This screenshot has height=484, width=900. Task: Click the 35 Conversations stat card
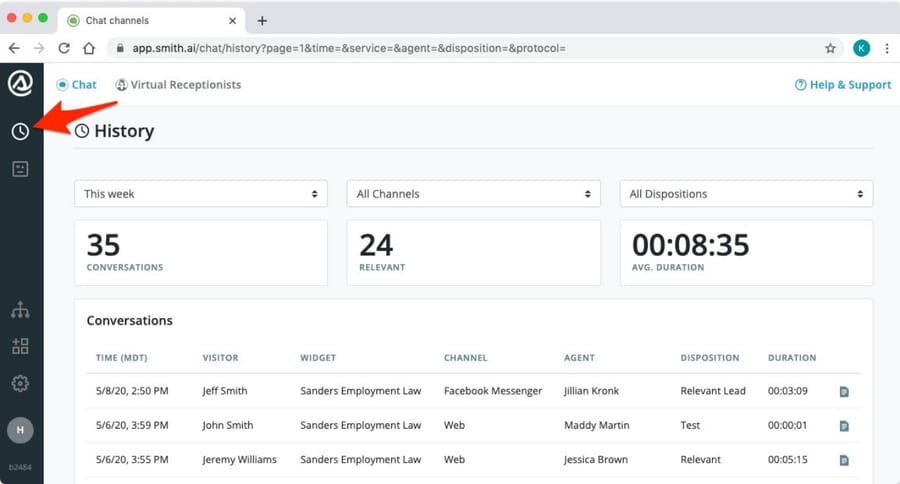201,253
